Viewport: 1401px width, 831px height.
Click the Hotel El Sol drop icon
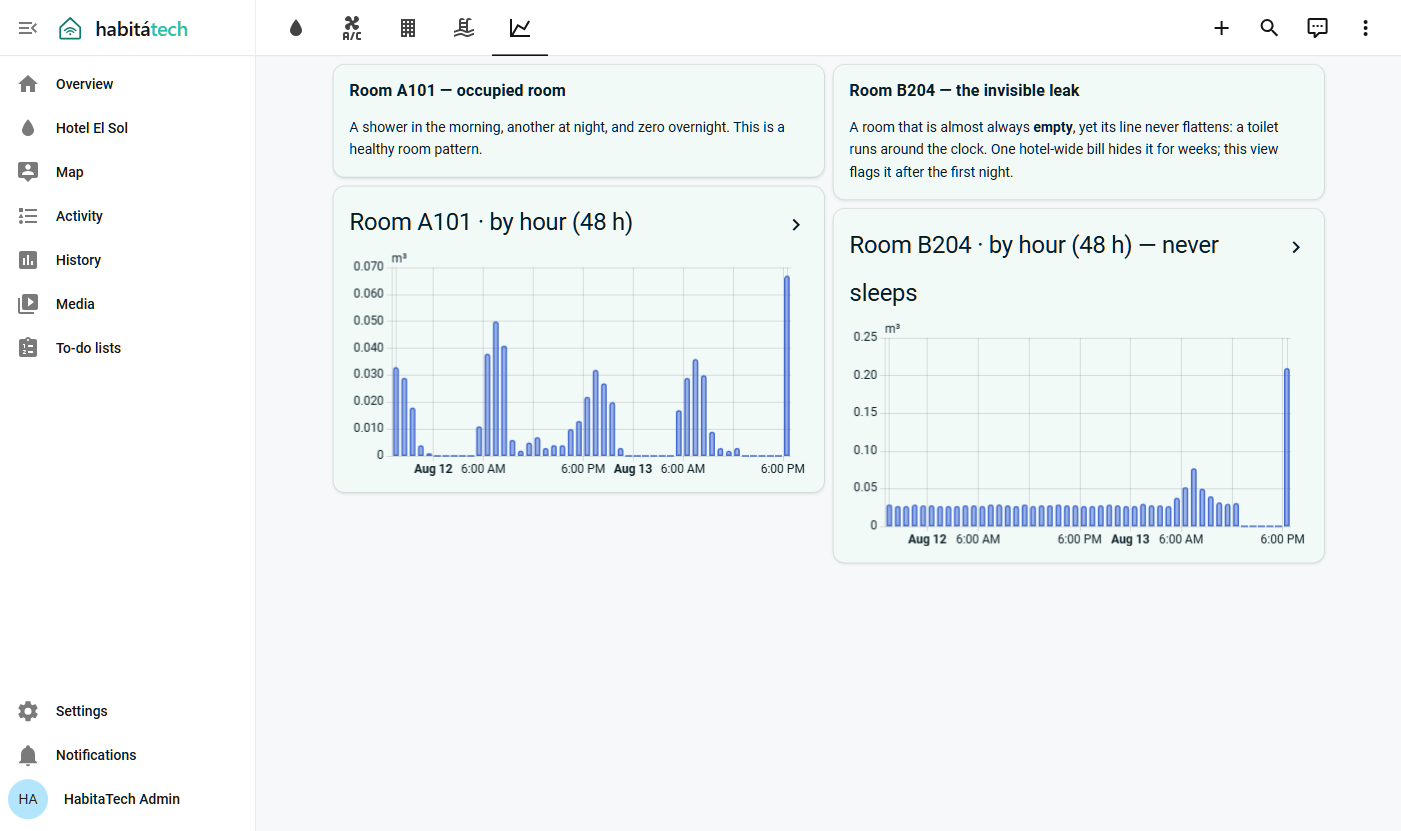pyautogui.click(x=28, y=128)
